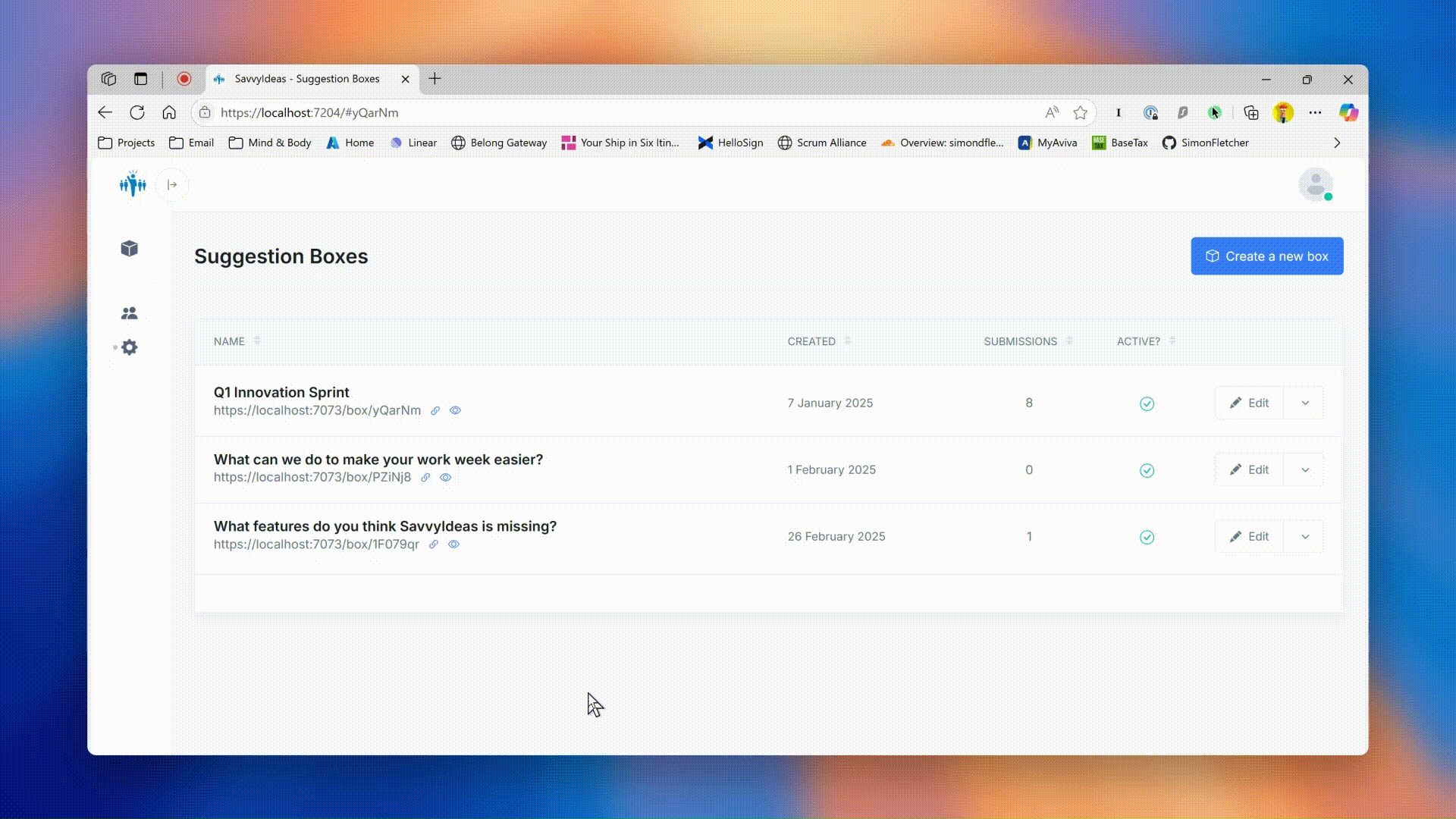The width and height of the screenshot is (1456, 819).
Task: Open the Users section via the people icon
Action: point(129,312)
